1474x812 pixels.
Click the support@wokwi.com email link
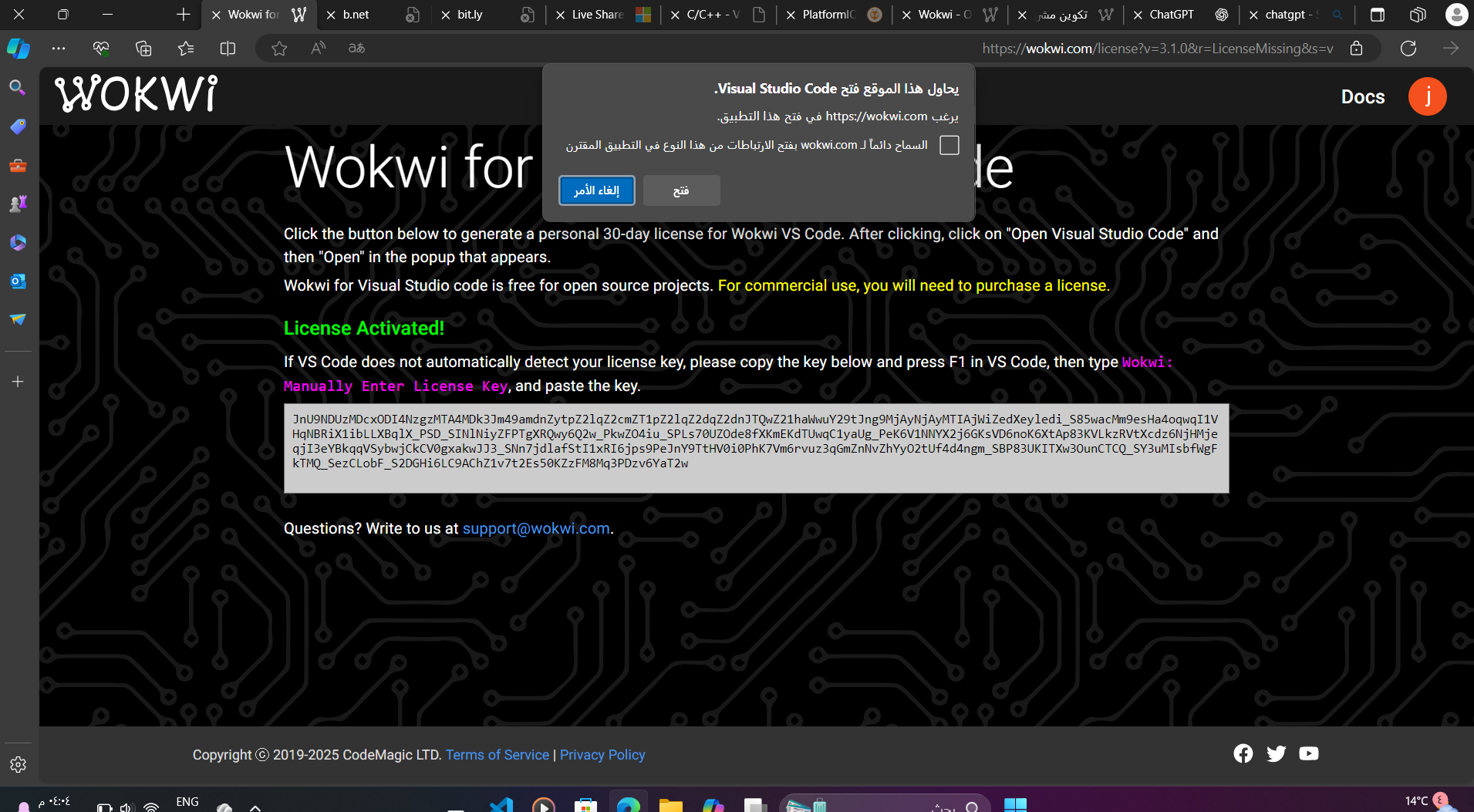(536, 528)
